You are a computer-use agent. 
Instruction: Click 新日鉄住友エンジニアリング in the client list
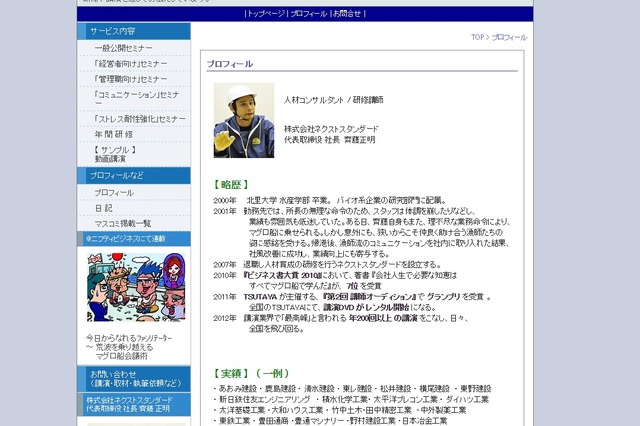264,399
